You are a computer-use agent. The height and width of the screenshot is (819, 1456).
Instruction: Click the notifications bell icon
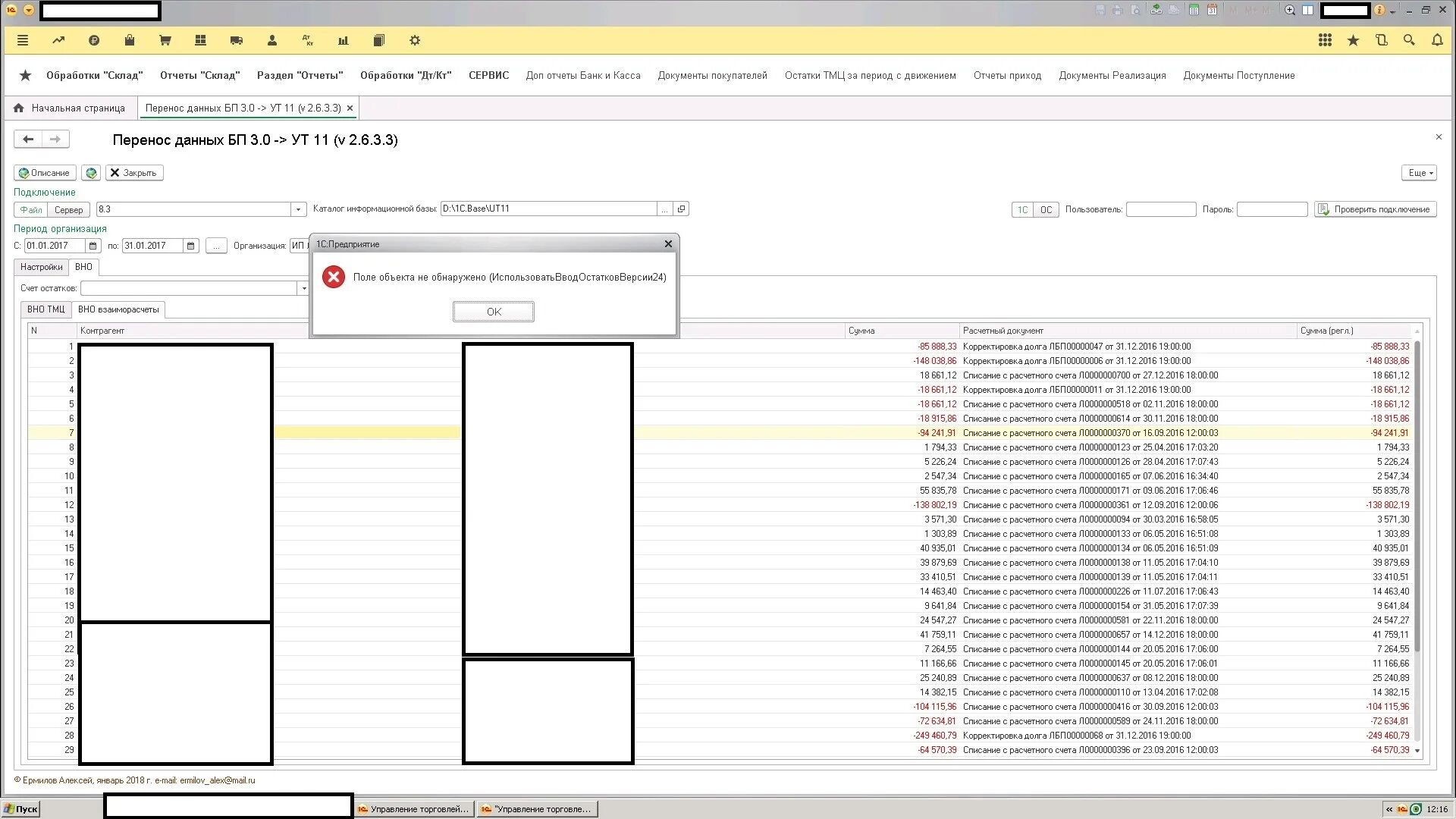point(1437,40)
